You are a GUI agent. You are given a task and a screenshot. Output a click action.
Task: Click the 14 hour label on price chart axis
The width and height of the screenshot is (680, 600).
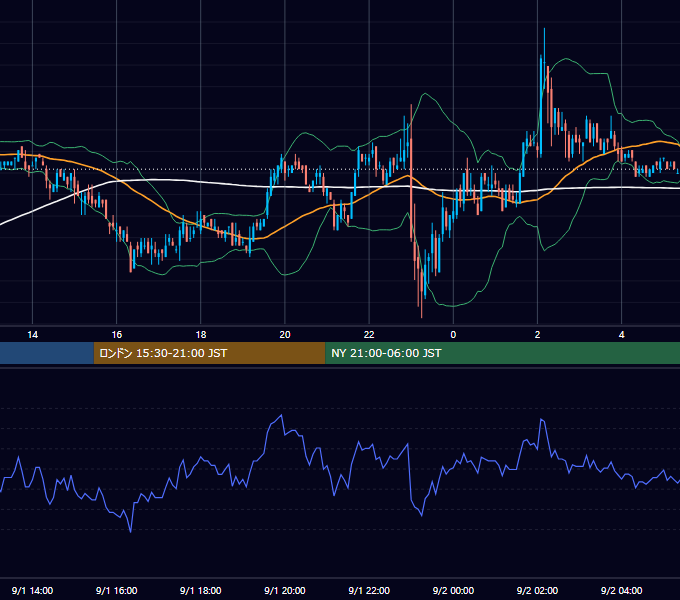(33, 335)
